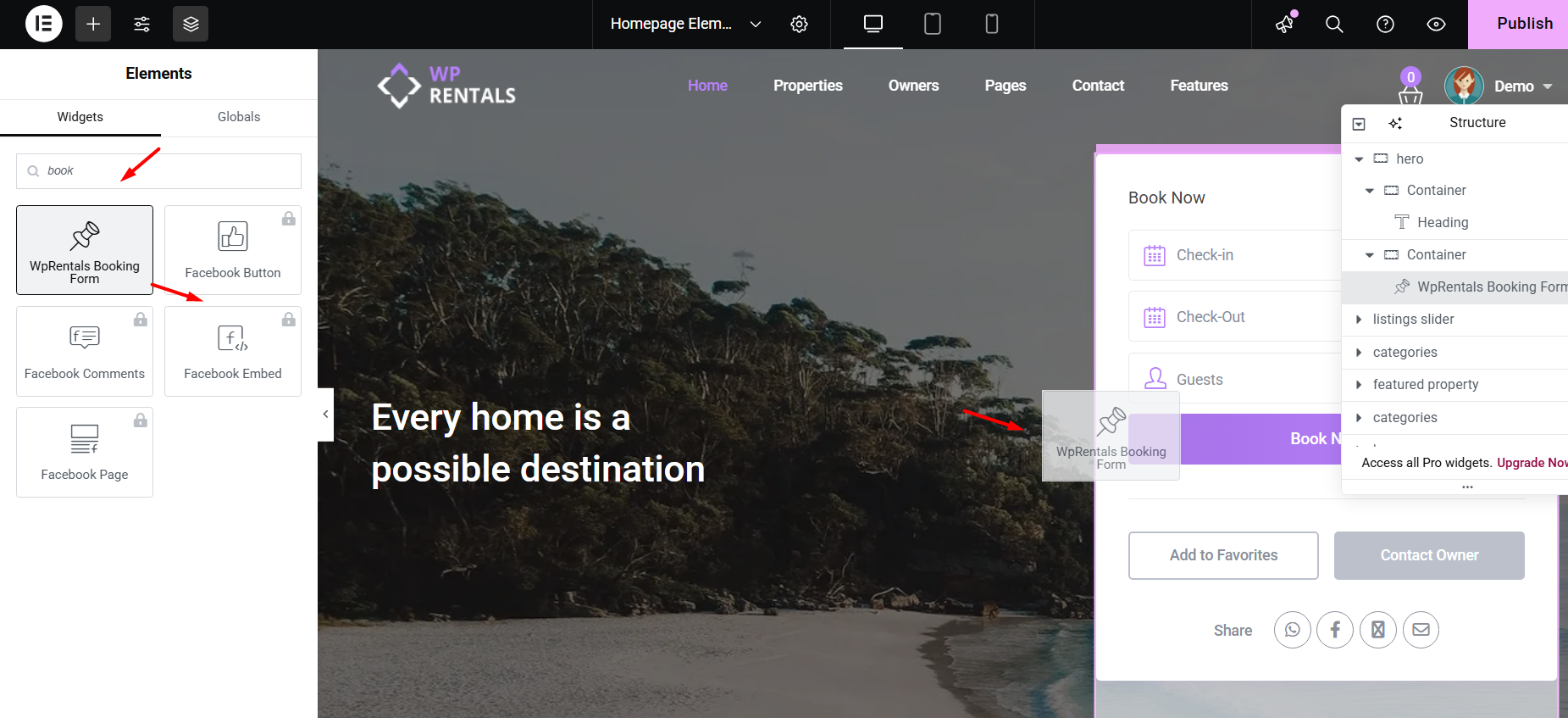Select the Widgets tab
Screen dimensions: 1568x718
point(80,117)
